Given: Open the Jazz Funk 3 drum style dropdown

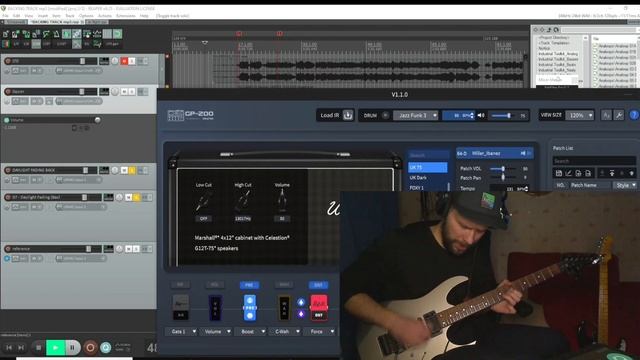Looking at the screenshot, I should click(416, 116).
